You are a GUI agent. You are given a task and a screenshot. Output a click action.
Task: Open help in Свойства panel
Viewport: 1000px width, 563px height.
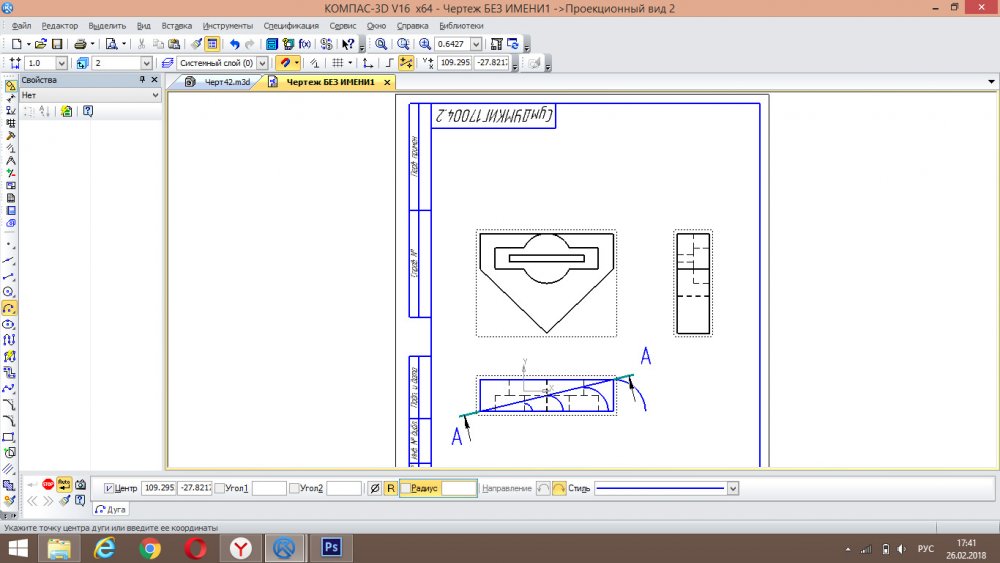point(88,111)
